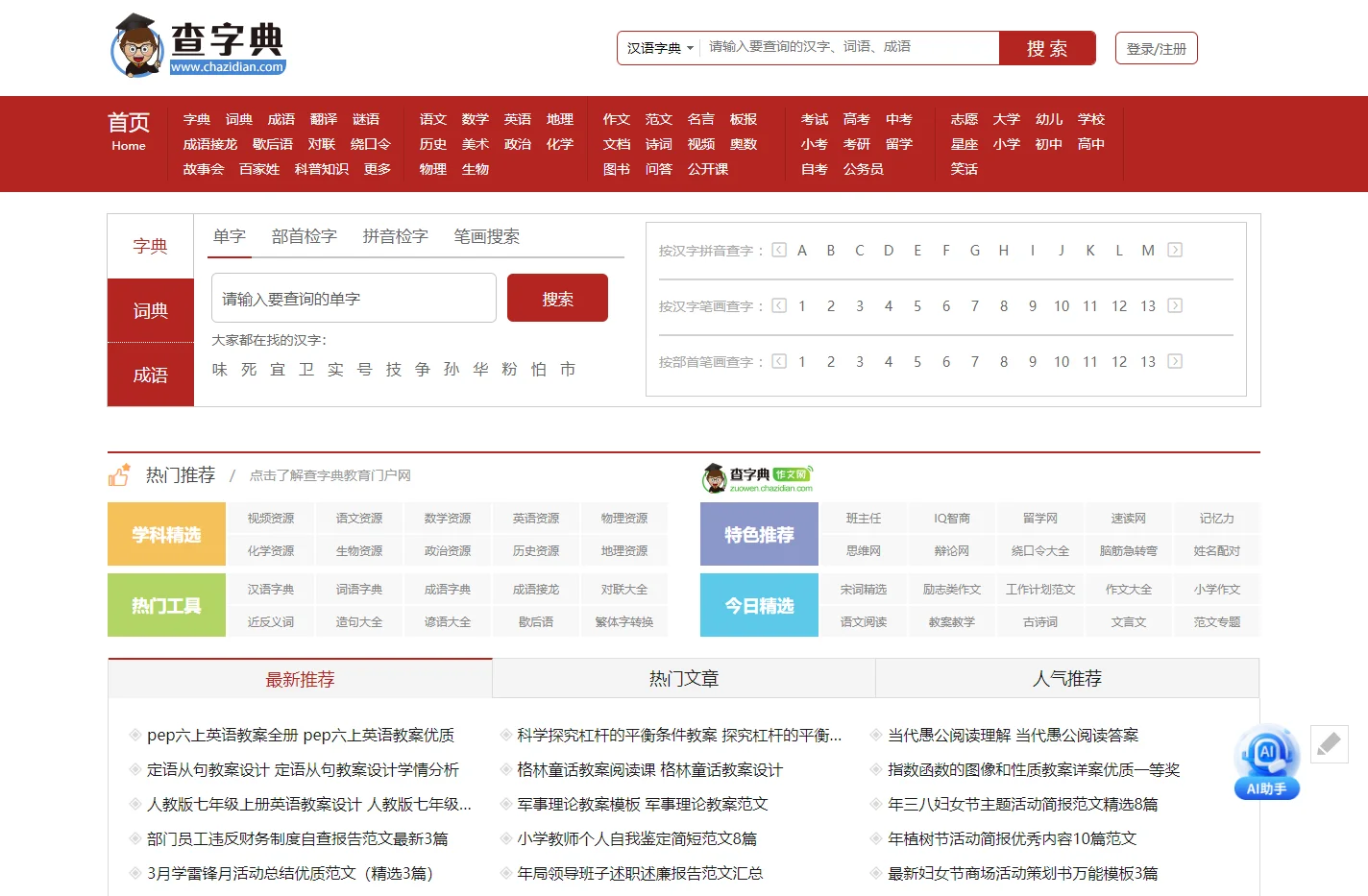Open article 小学教师个人自我鉴定简短范文8篇
Image resolution: width=1368 pixels, height=896 pixels.
coord(637,839)
